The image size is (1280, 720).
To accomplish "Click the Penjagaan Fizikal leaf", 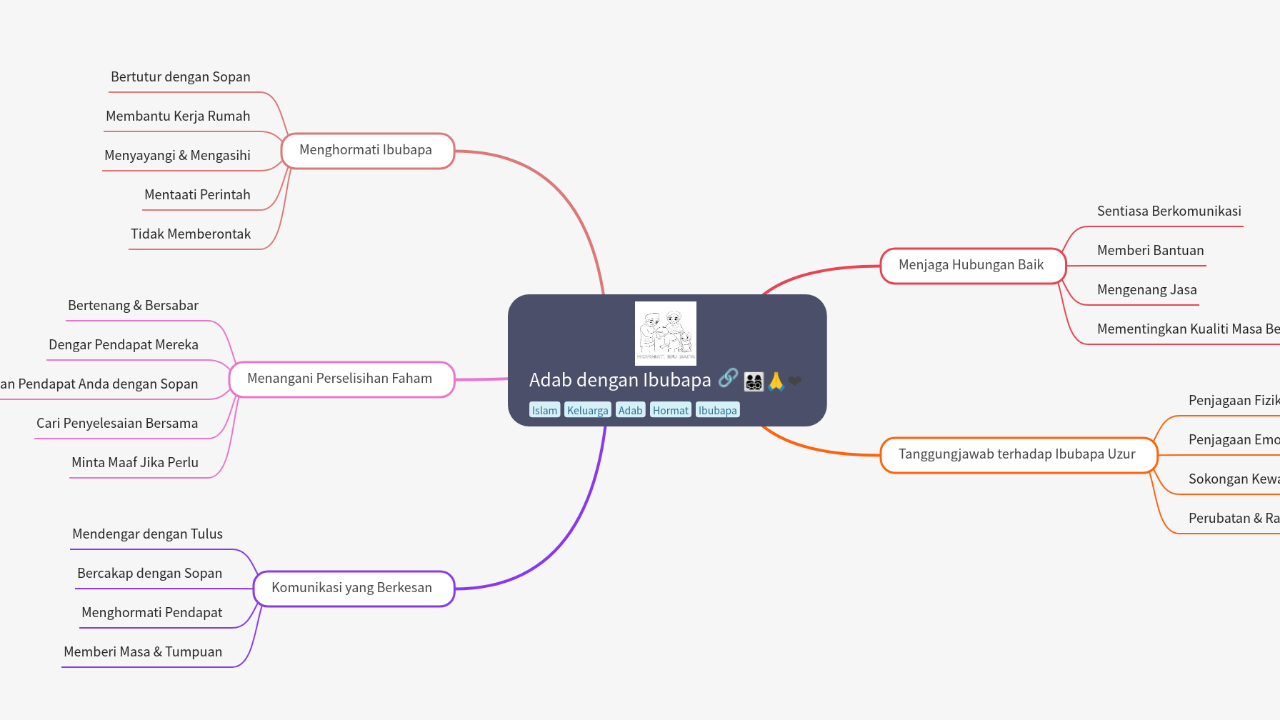I will coord(1234,400).
